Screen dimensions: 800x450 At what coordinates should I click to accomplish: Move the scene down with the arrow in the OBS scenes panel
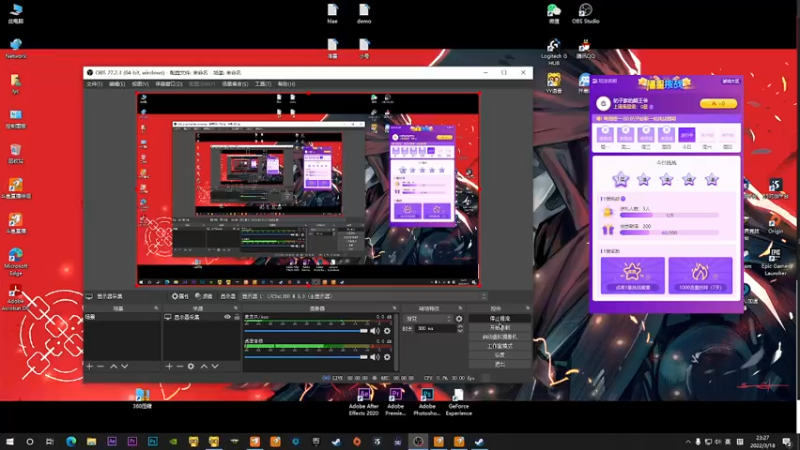(124, 366)
